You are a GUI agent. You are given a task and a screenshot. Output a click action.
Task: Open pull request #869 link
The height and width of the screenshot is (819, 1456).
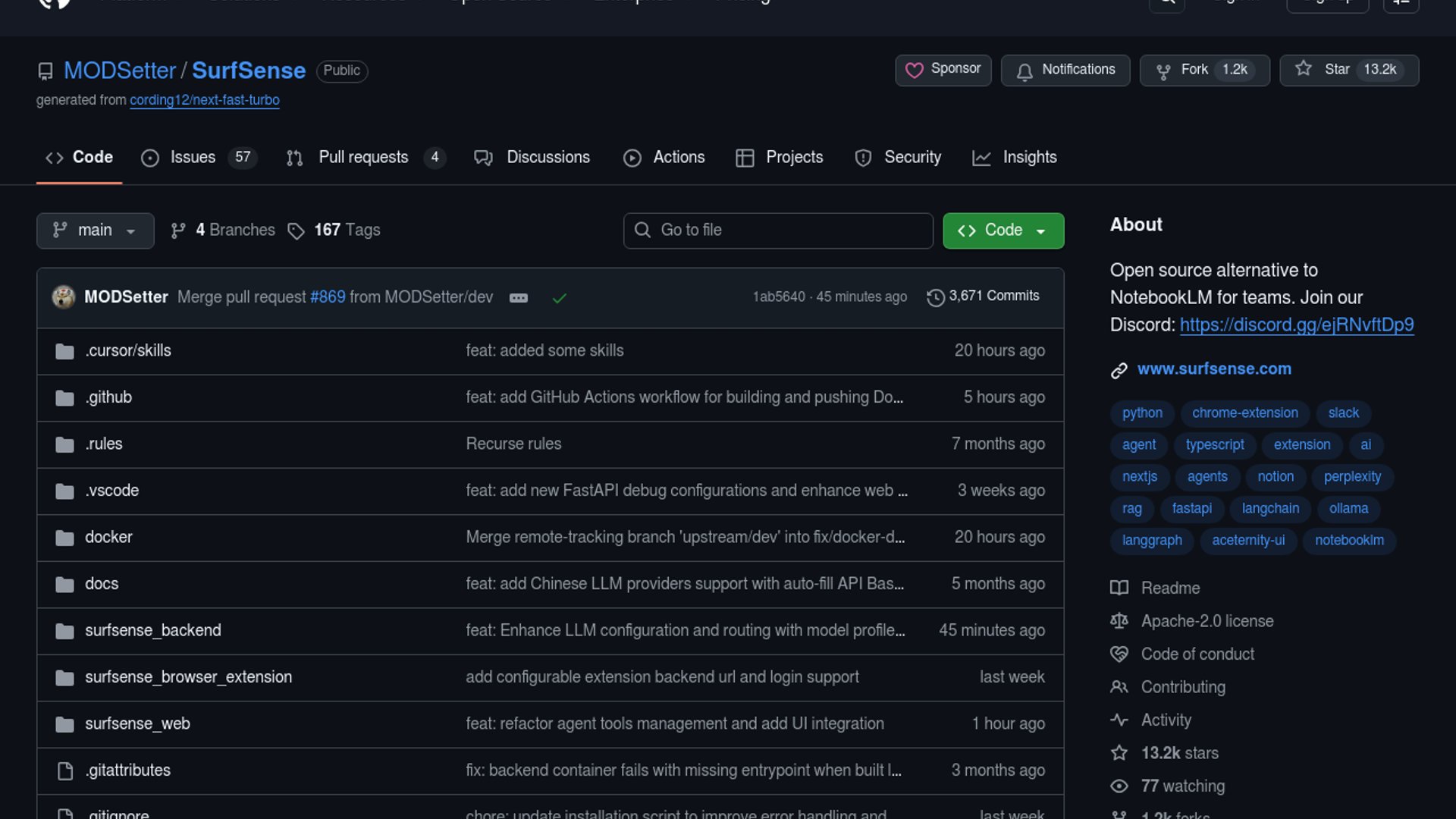(x=328, y=297)
